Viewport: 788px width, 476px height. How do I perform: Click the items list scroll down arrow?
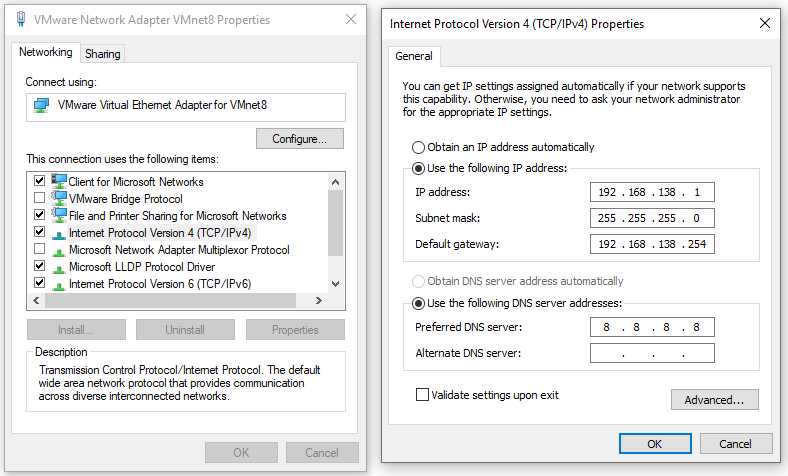point(336,284)
